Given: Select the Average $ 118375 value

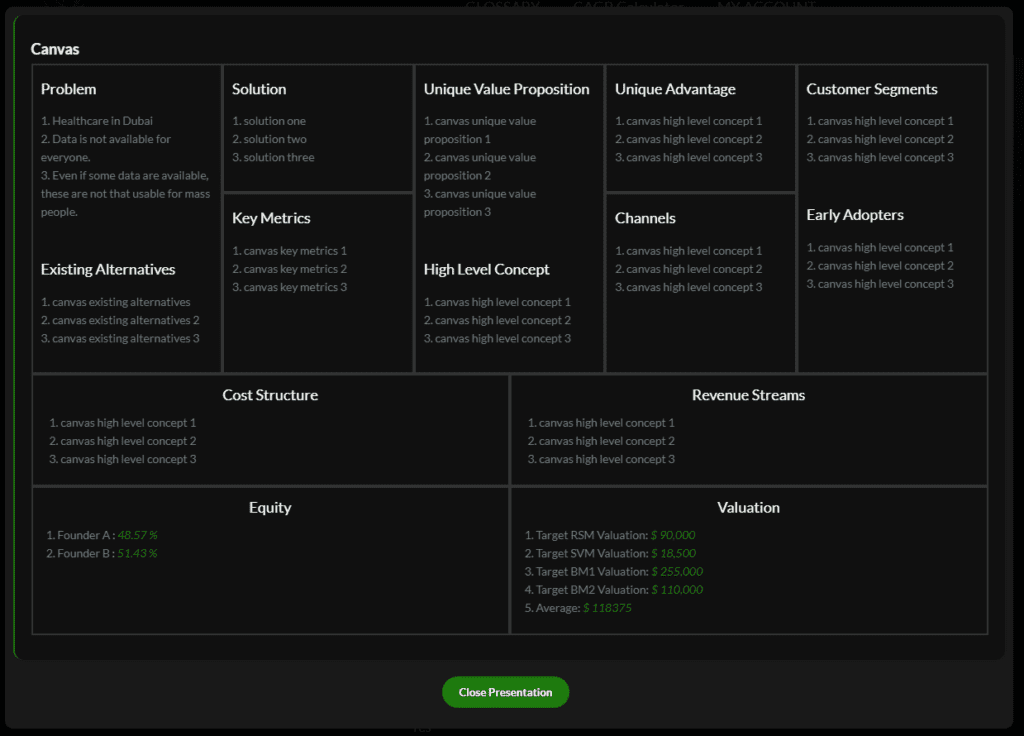Looking at the screenshot, I should [607, 609].
